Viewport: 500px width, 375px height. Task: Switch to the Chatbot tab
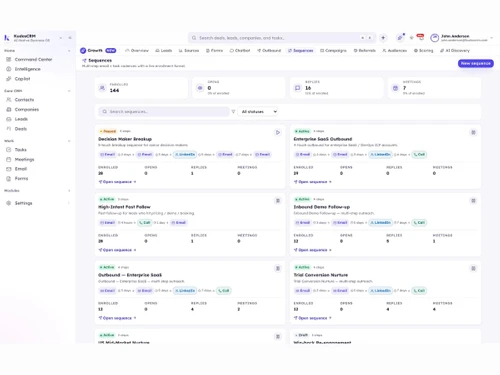point(240,51)
